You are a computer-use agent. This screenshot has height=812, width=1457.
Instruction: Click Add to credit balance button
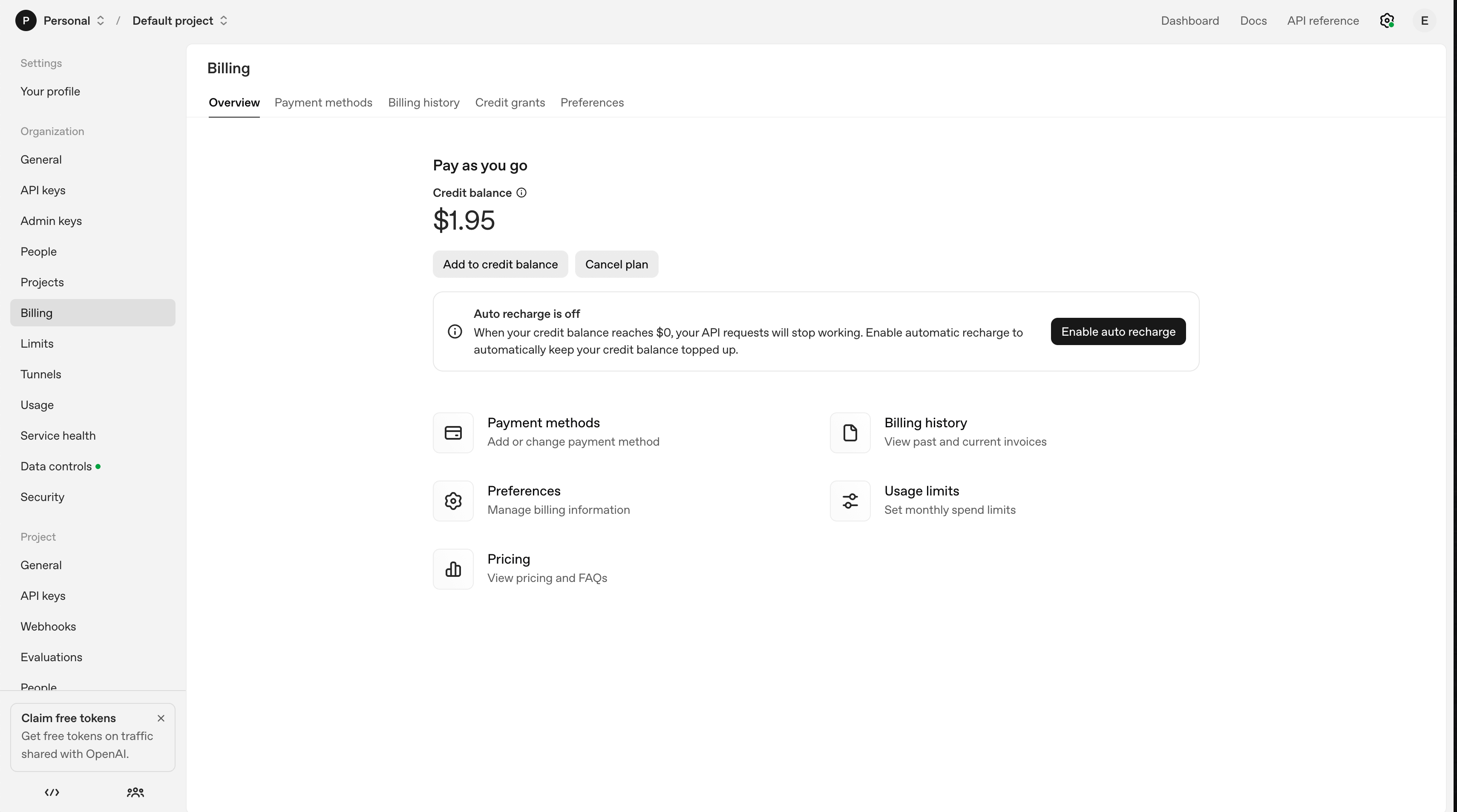click(x=500, y=264)
